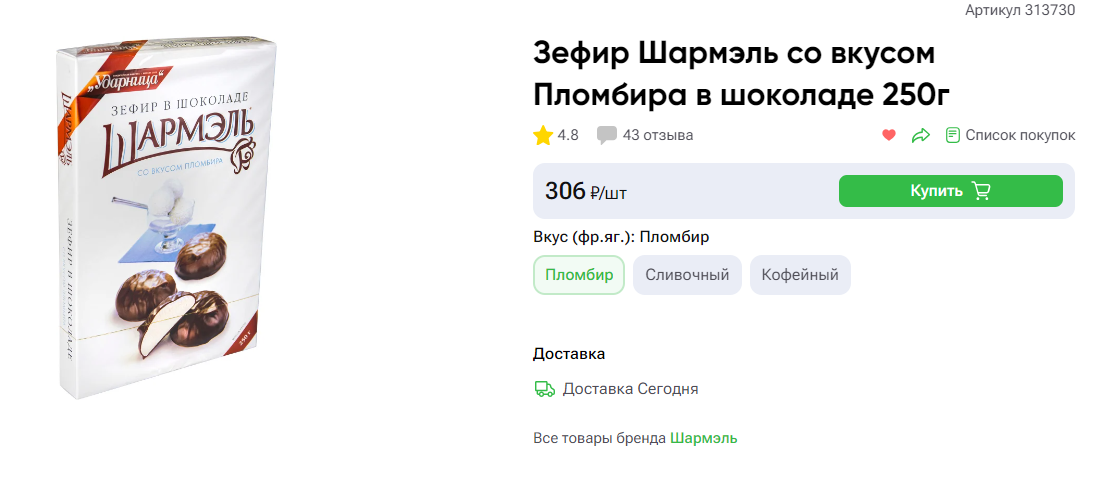Click the cart icon inside Купить
The height and width of the screenshot is (483, 1113).
coord(981,191)
